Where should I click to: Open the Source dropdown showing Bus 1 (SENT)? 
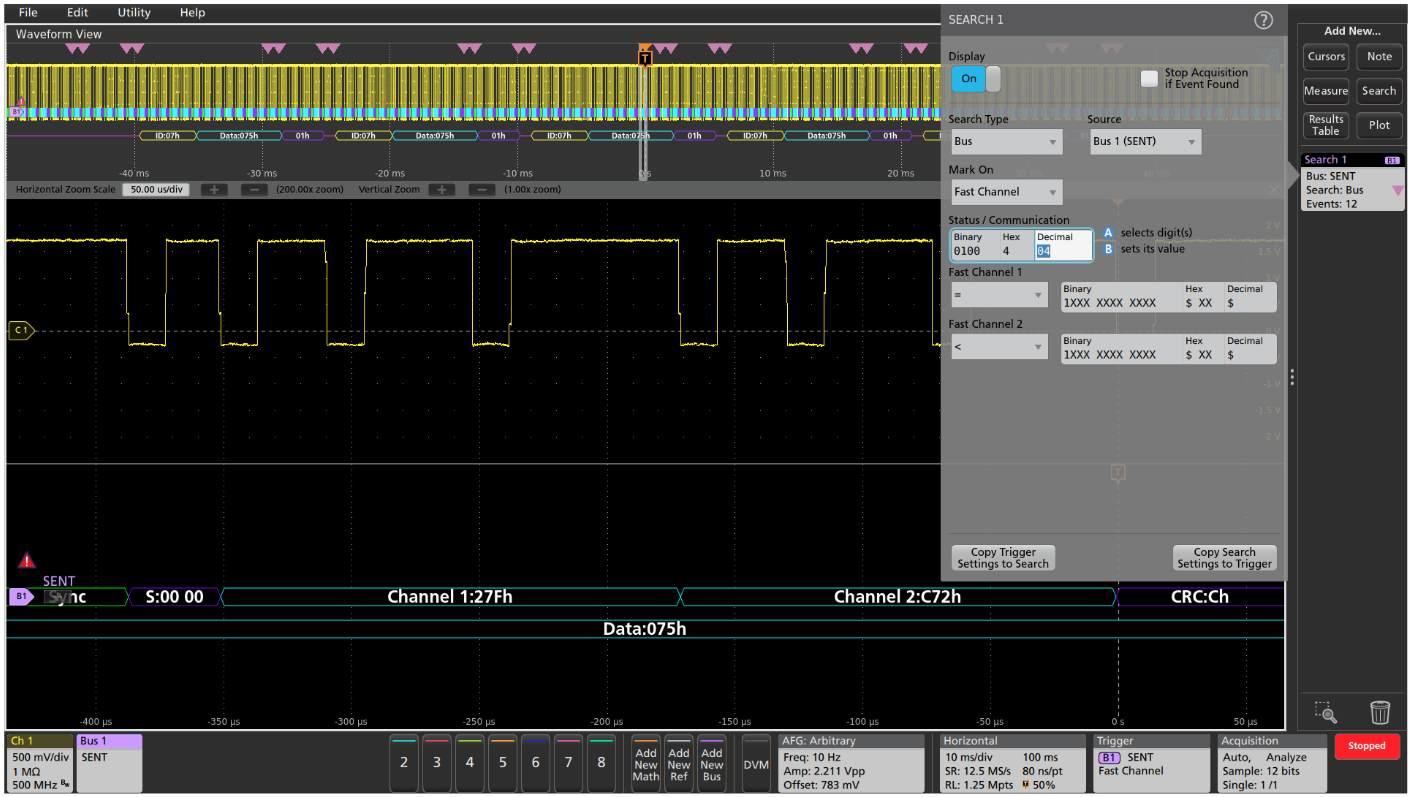pyautogui.click(x=1144, y=142)
